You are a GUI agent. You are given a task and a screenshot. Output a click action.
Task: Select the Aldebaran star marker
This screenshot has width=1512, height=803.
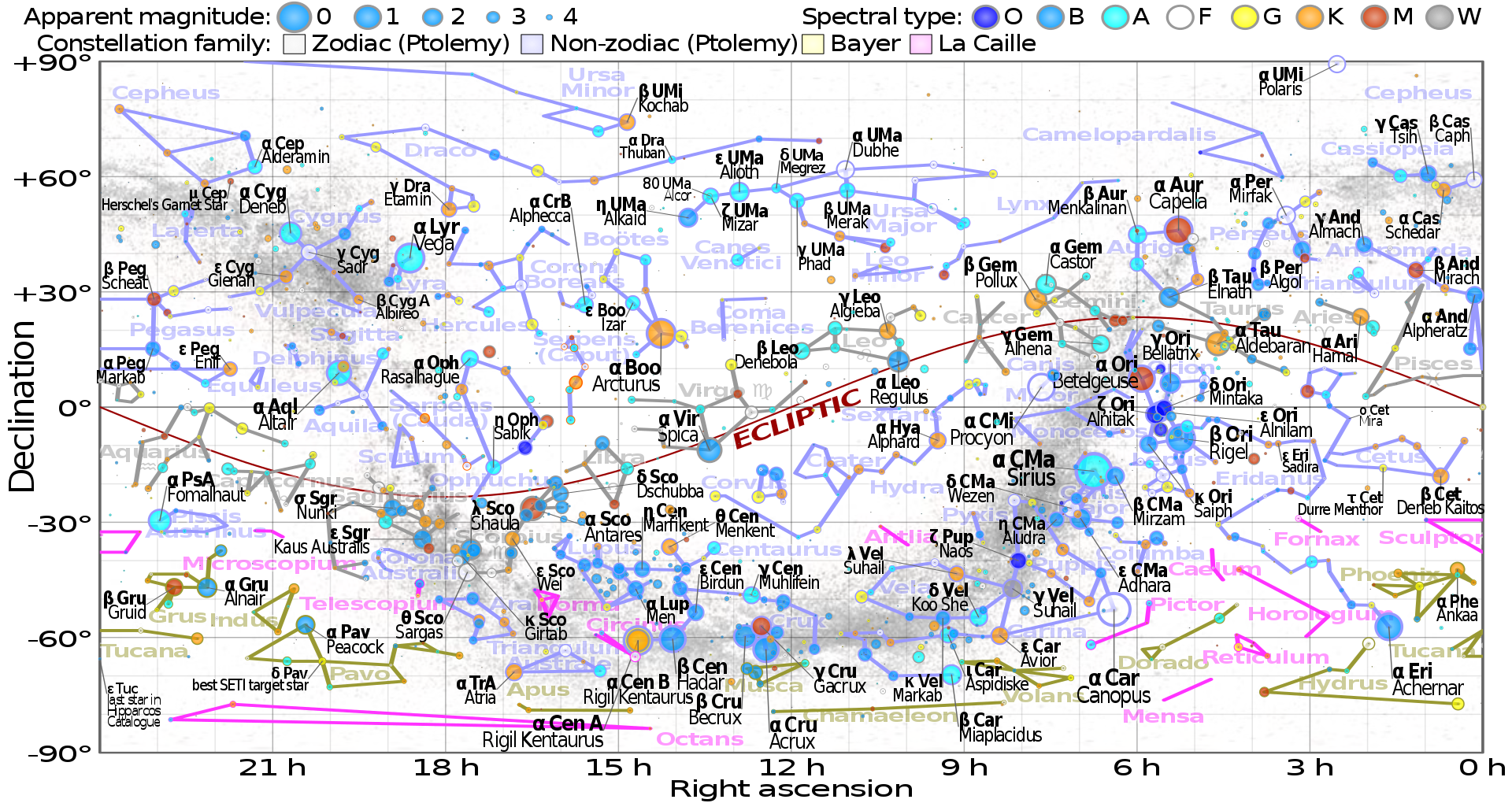[x=1217, y=342]
